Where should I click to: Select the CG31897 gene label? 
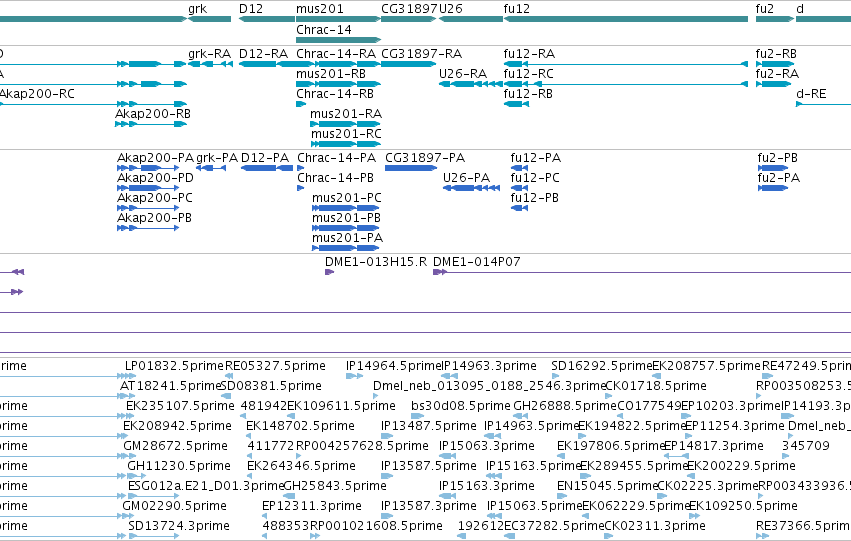409,9
